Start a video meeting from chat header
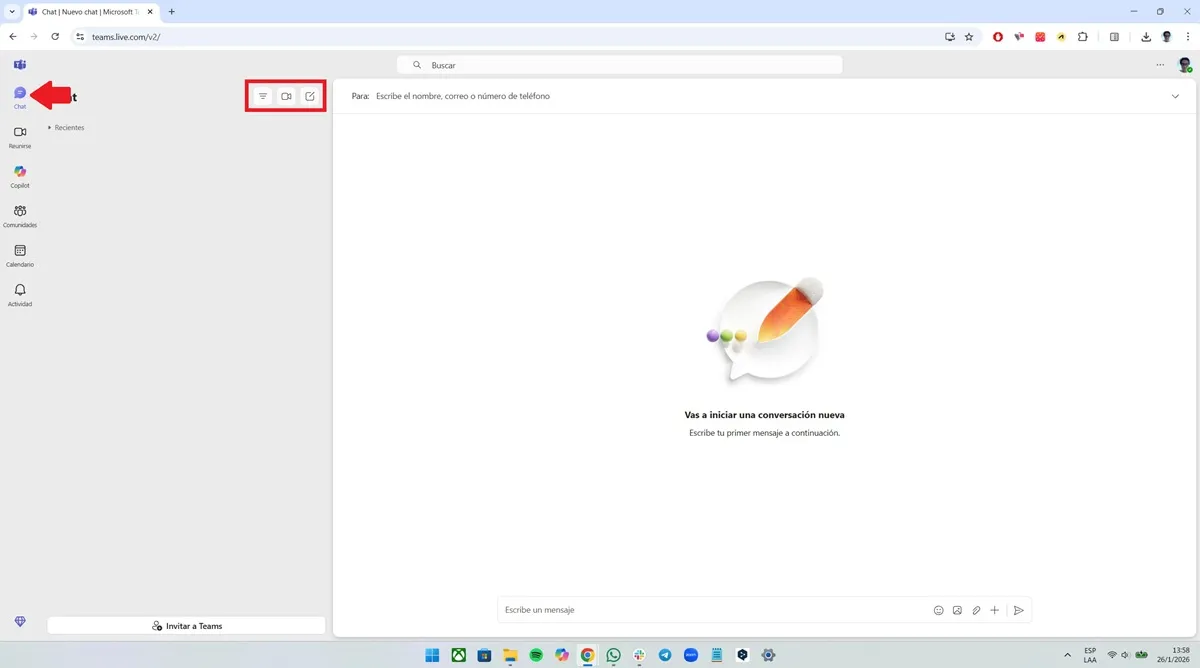1200x668 pixels. coord(286,96)
